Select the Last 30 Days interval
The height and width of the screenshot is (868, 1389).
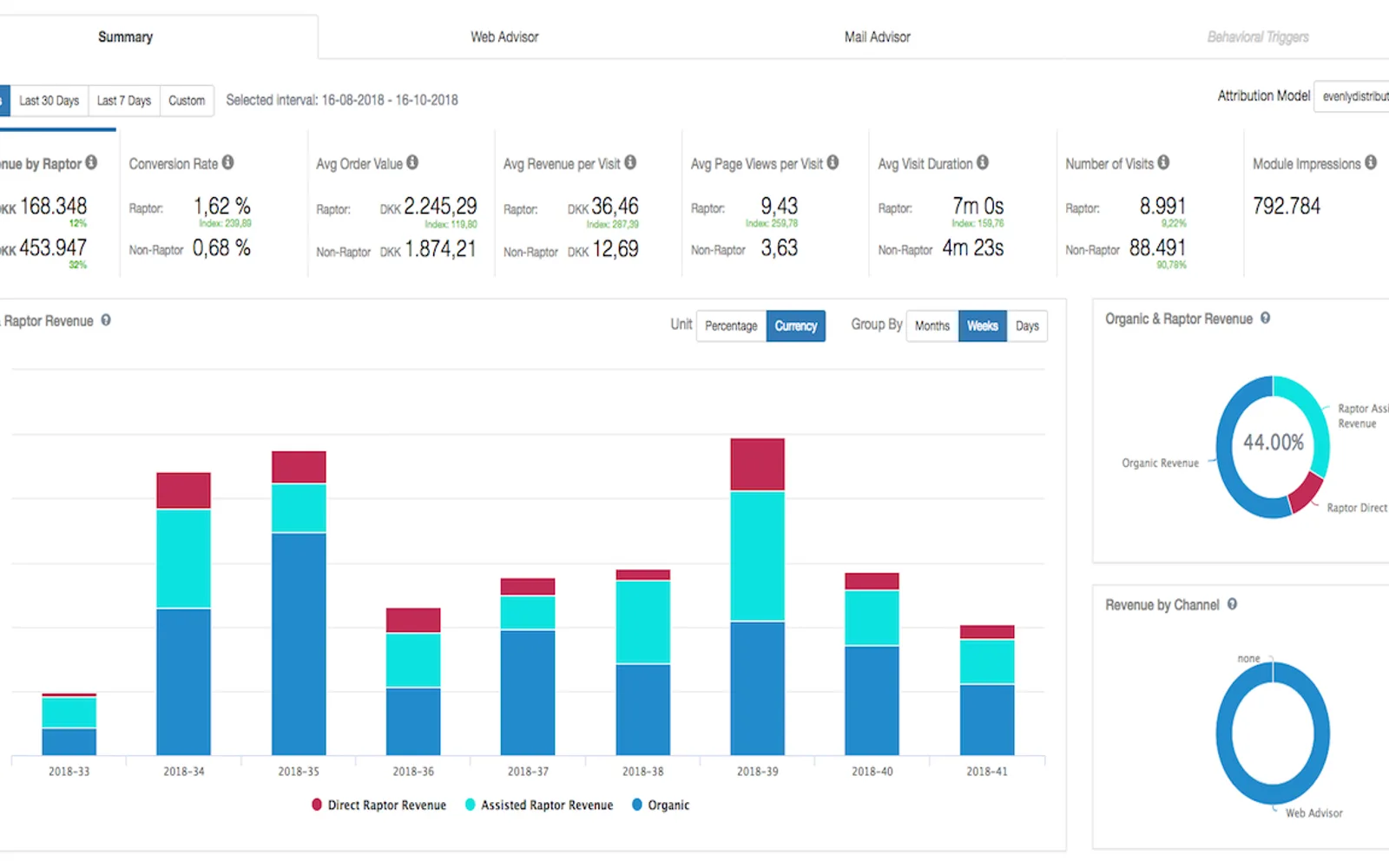pyautogui.click(x=49, y=101)
